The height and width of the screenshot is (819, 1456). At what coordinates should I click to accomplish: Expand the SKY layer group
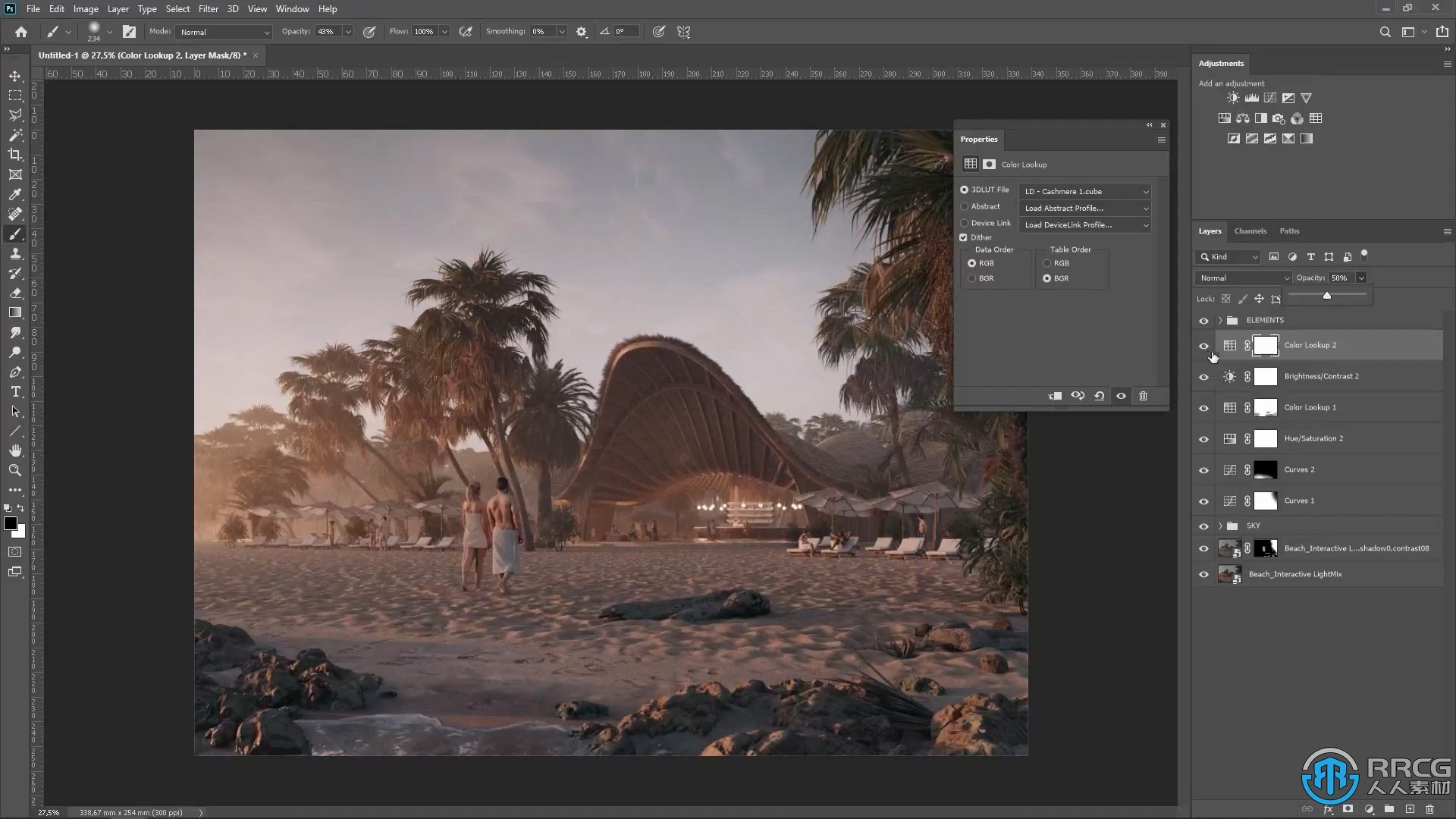point(1221,525)
